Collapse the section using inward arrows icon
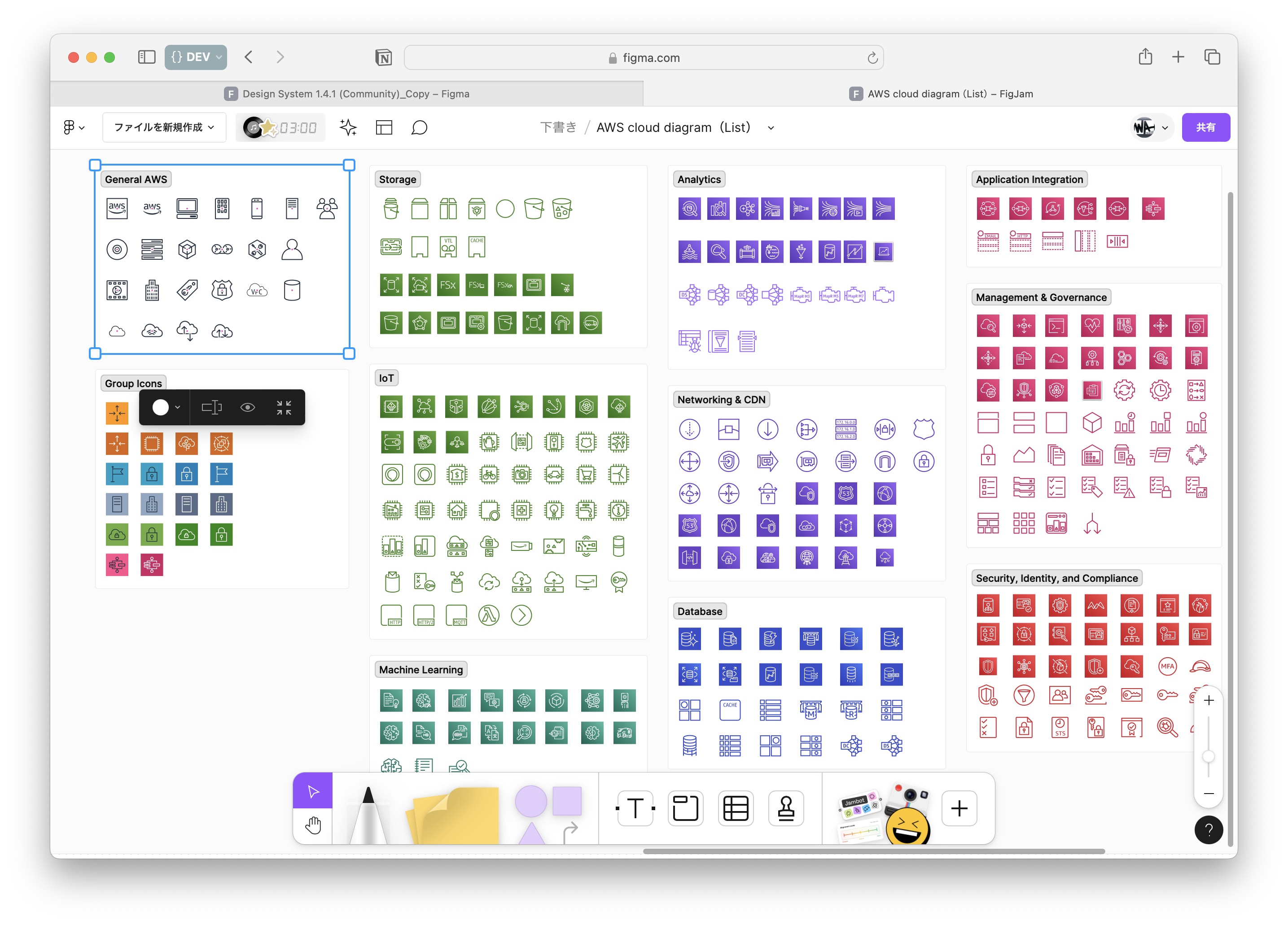 pyautogui.click(x=283, y=407)
